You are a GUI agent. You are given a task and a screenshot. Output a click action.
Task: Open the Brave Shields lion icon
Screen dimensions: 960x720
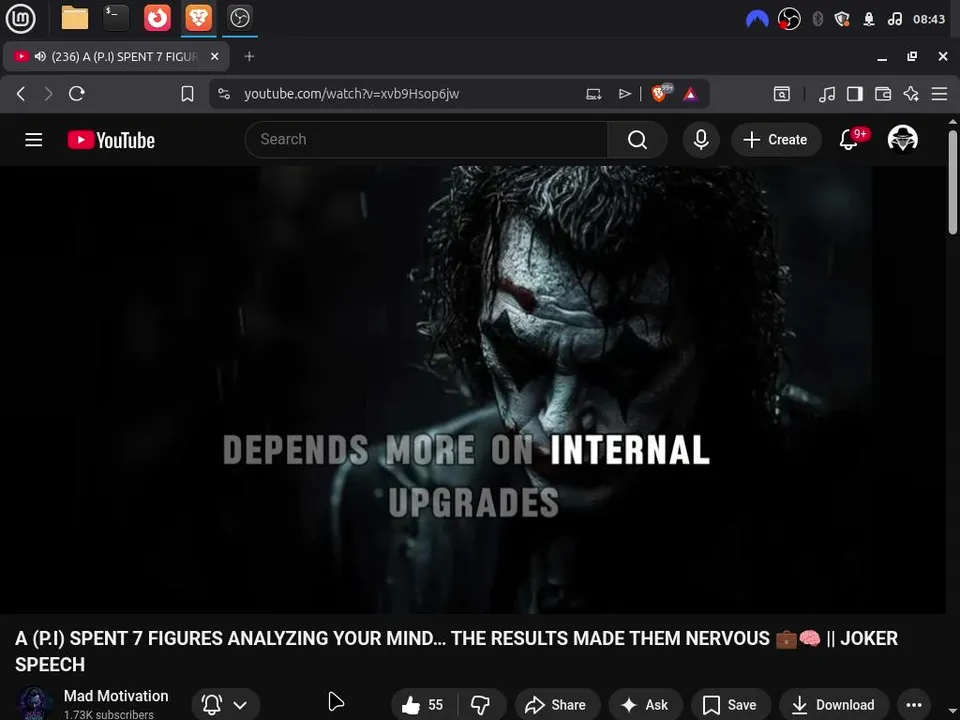[660, 94]
